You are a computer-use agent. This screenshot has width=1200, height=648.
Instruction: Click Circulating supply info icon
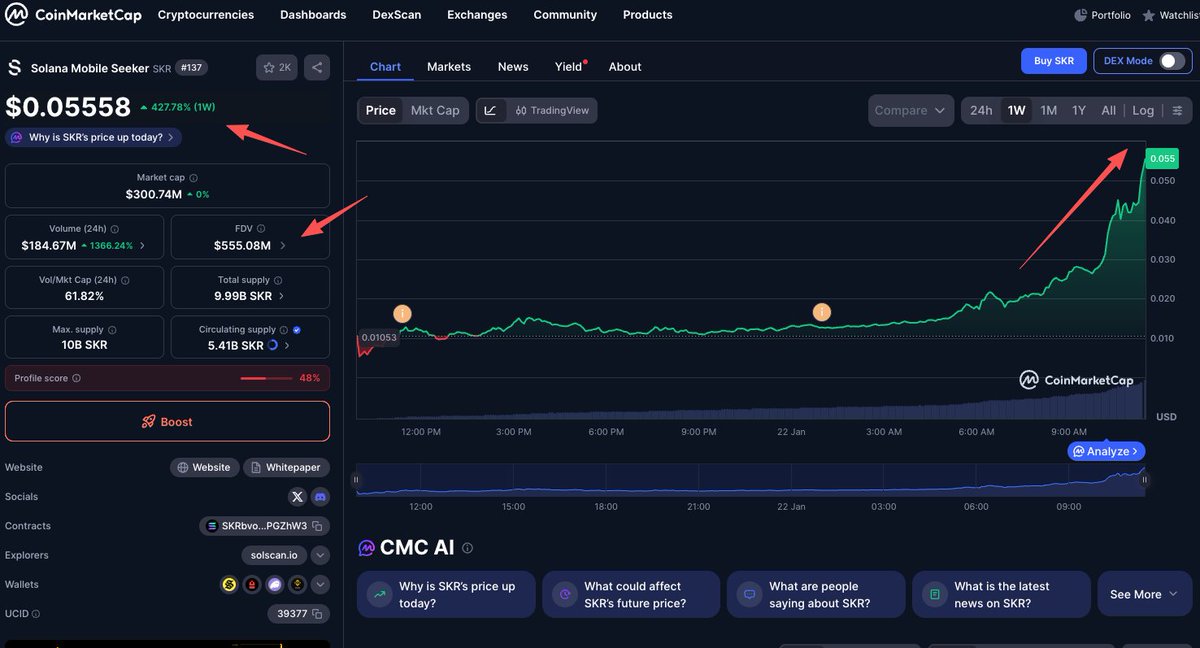click(284, 329)
